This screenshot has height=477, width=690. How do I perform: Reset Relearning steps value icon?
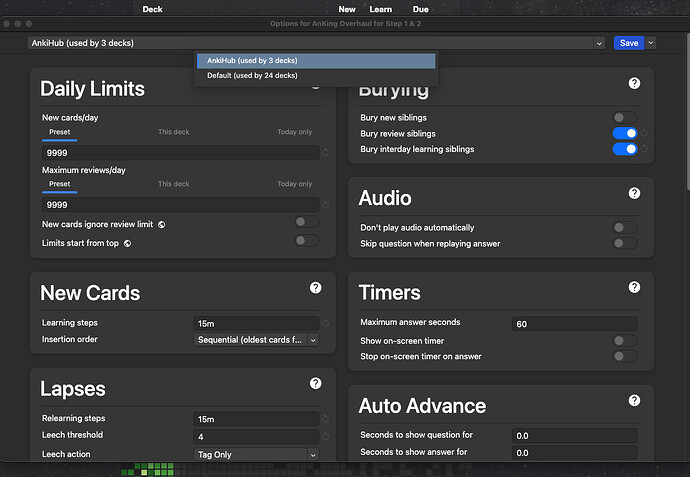326,419
